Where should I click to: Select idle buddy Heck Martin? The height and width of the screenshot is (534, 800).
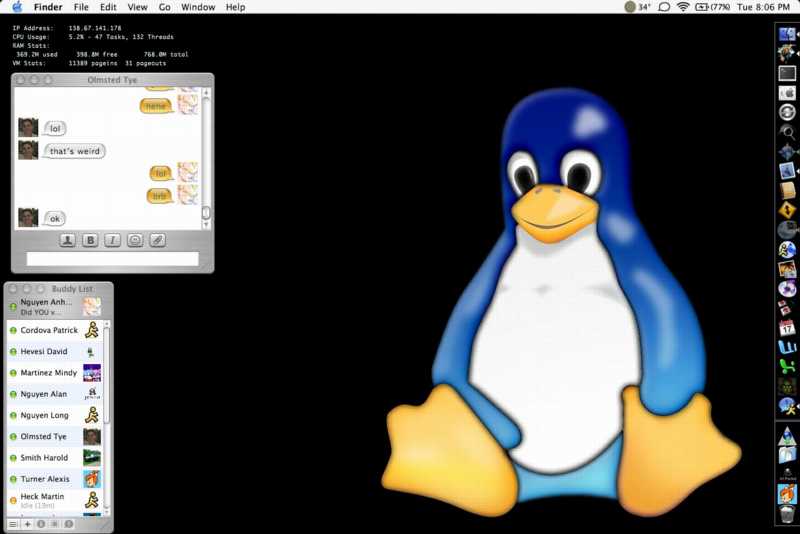(55, 500)
